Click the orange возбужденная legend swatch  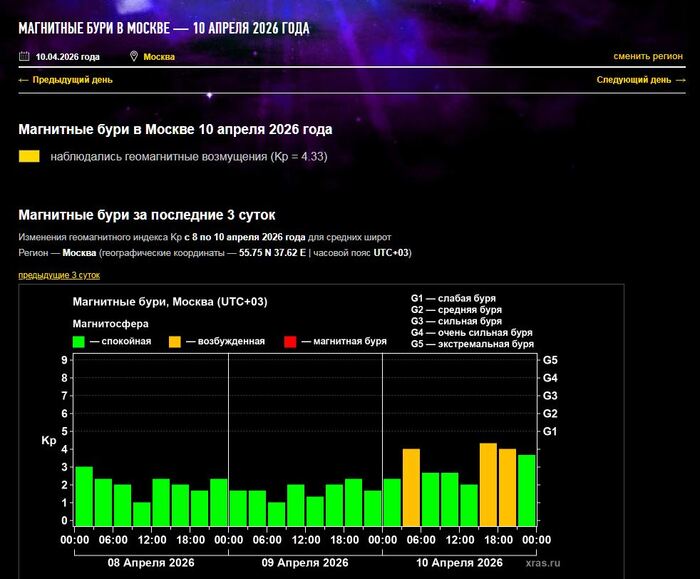point(174,342)
